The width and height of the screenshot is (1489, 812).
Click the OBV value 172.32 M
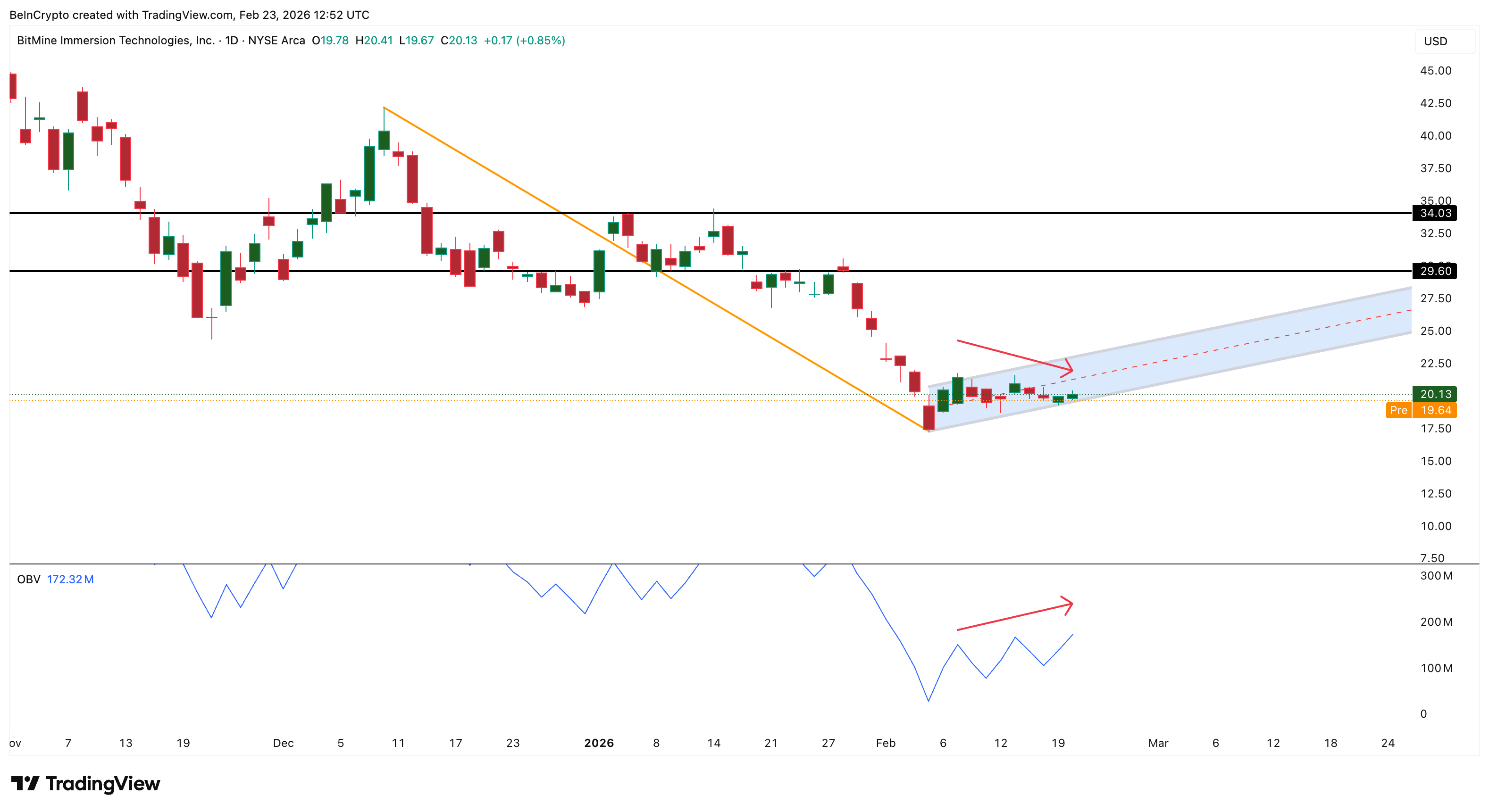(70, 579)
